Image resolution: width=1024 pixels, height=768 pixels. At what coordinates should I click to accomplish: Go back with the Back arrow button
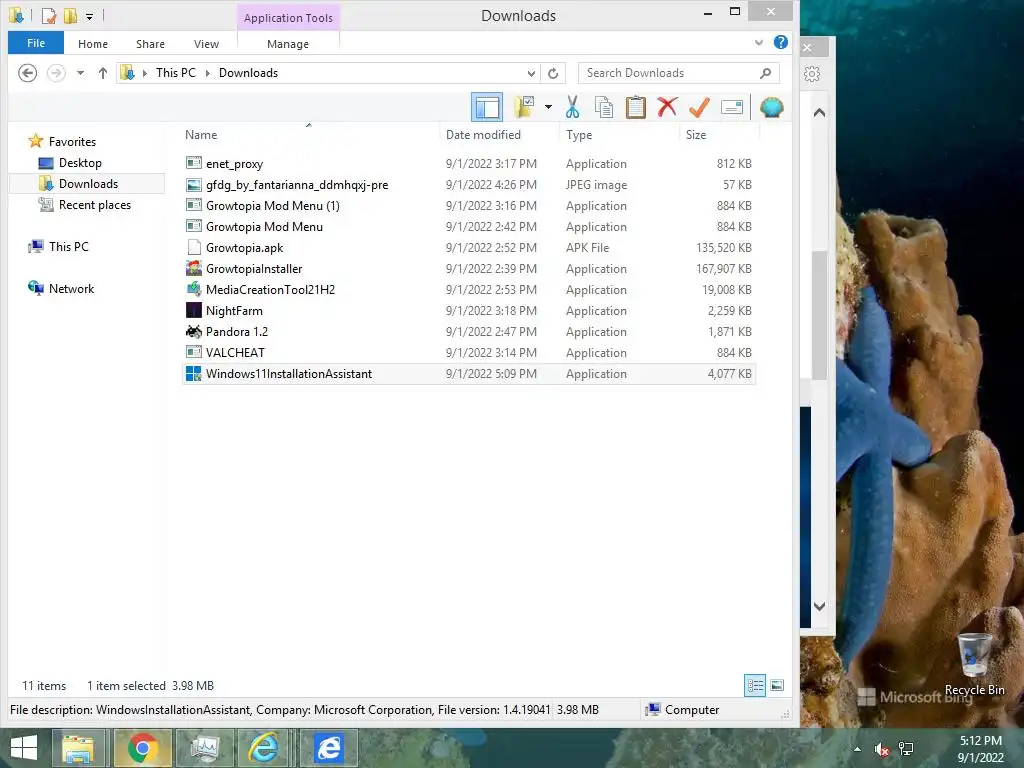[x=27, y=73]
